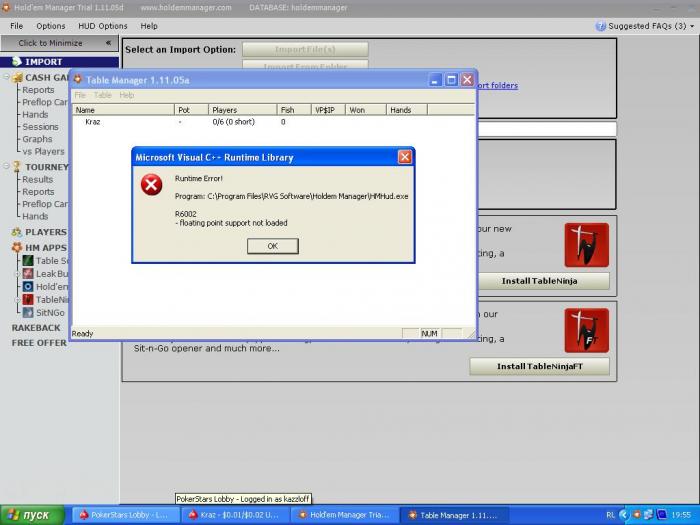Open the Windows Start (пуск) button
The width and height of the screenshot is (700, 525).
[x=33, y=515]
